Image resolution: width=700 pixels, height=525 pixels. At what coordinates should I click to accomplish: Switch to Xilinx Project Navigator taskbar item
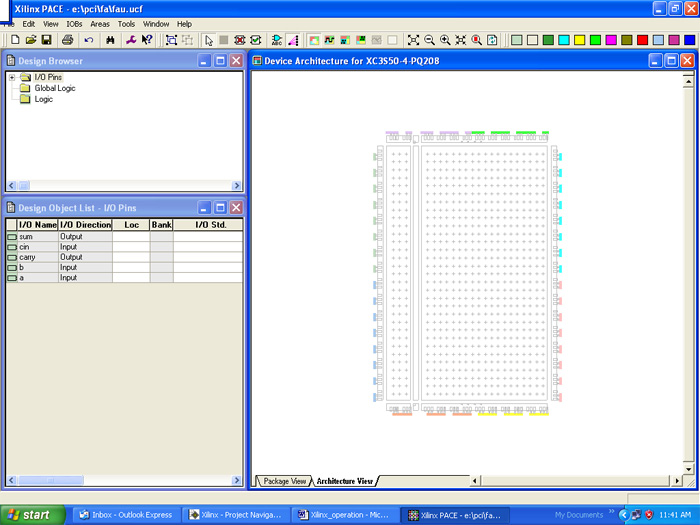click(236, 515)
